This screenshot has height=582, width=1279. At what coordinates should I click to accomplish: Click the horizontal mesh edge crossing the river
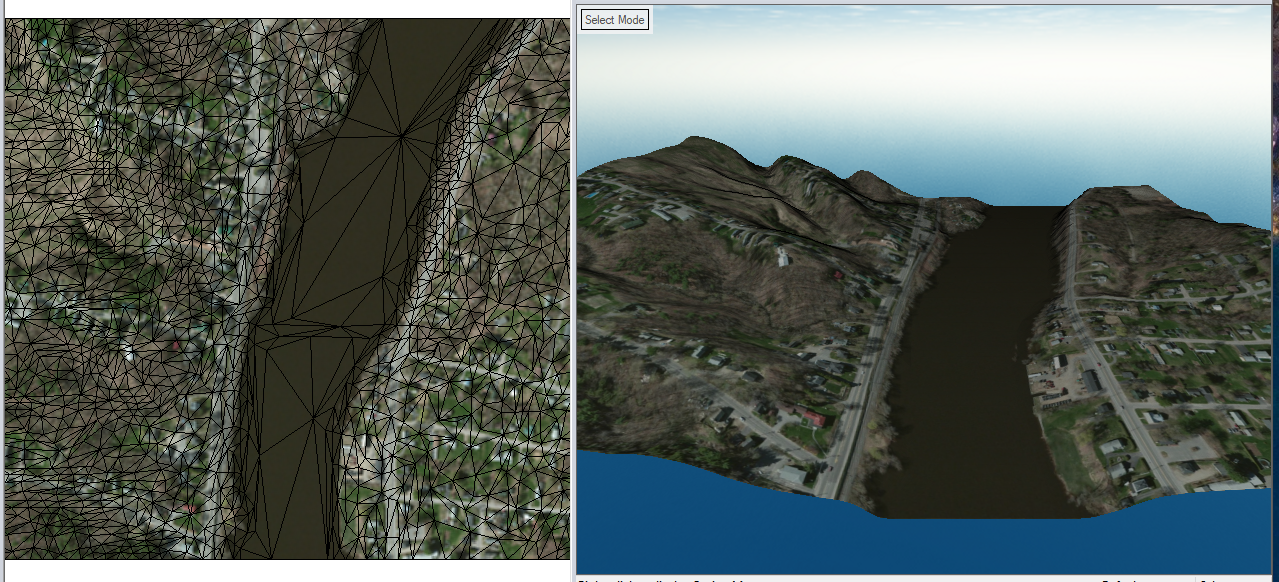320,326
